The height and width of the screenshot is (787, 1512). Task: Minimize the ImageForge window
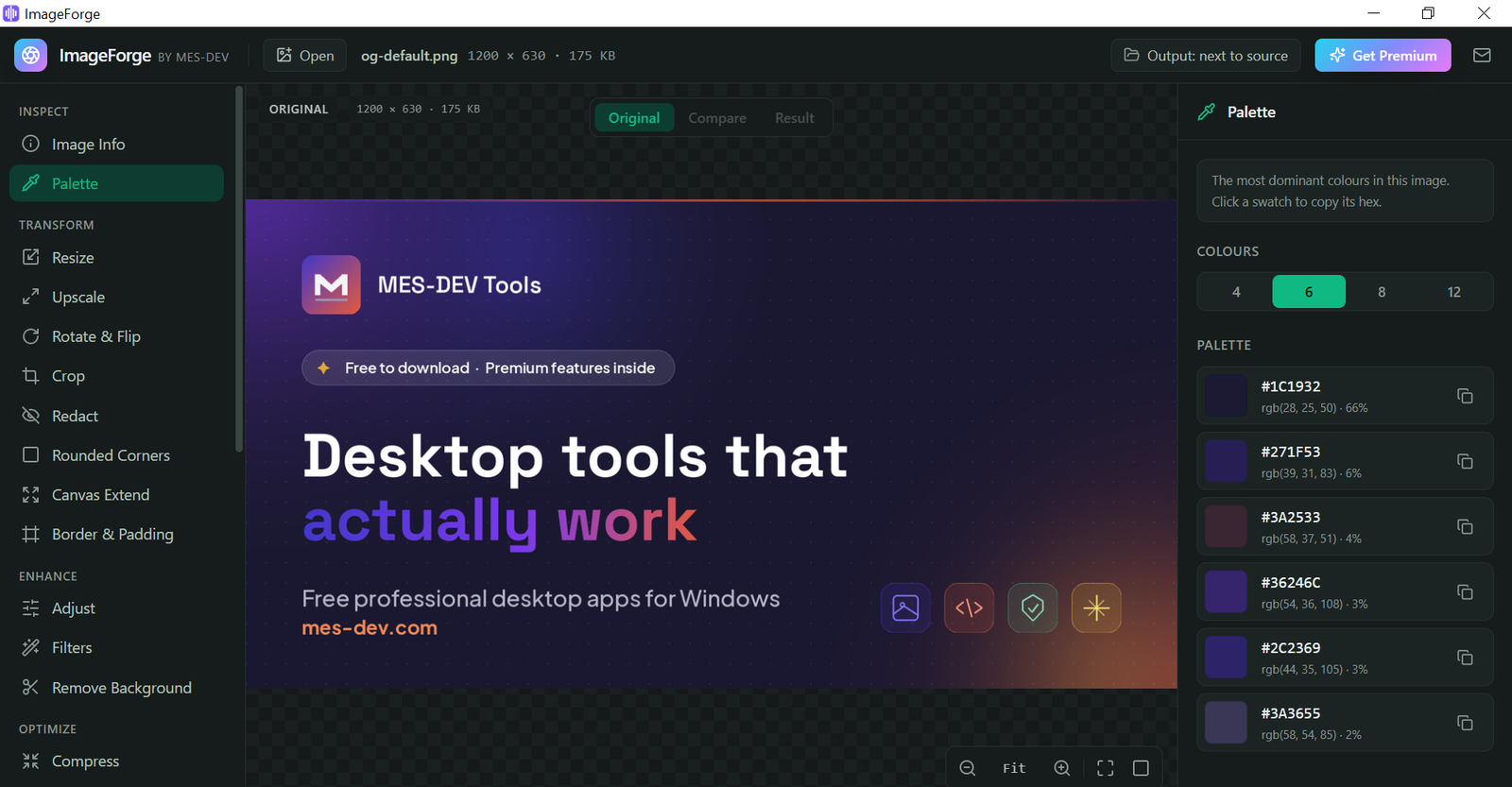tap(1374, 13)
